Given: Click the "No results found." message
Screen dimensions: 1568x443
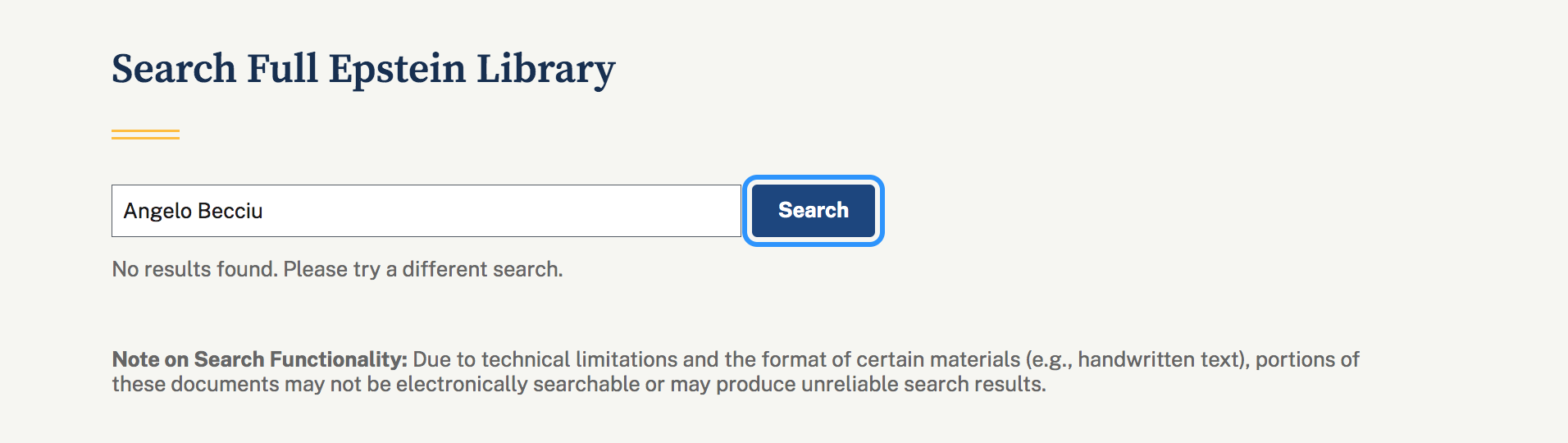Looking at the screenshot, I should pyautogui.click(x=194, y=269).
